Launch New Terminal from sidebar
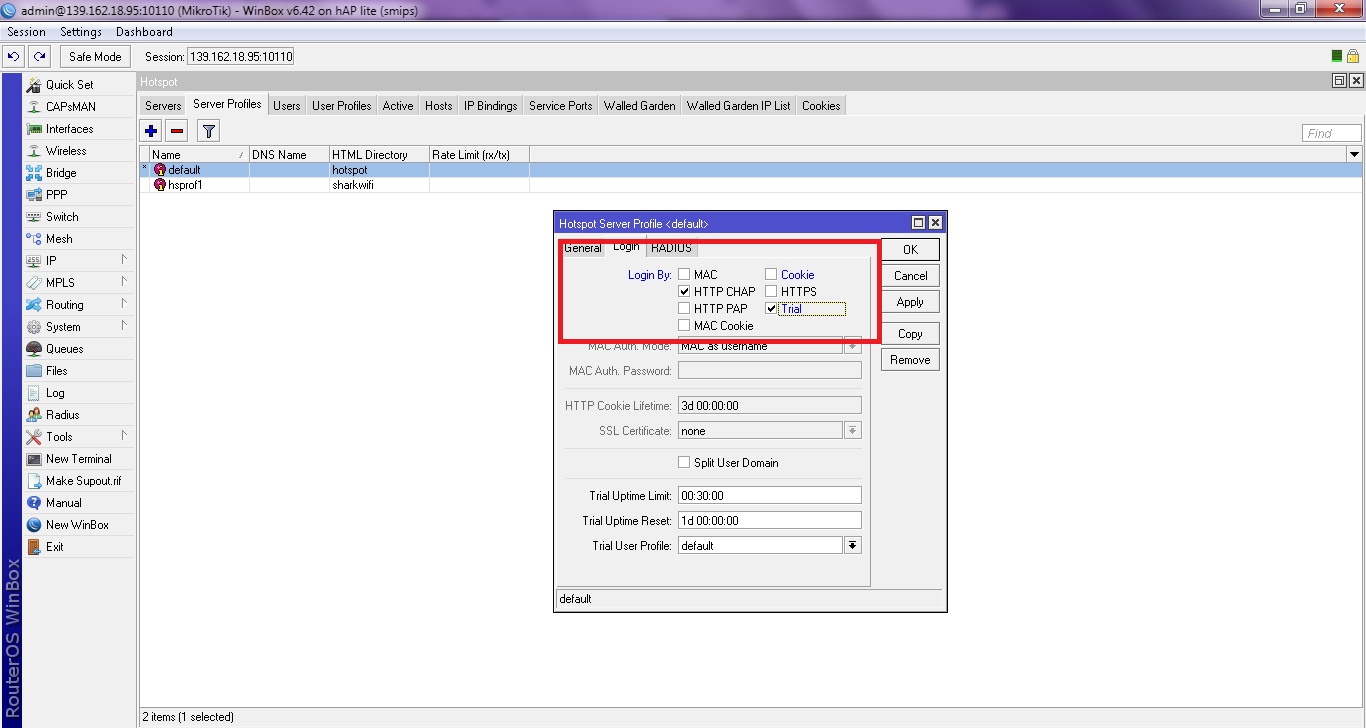This screenshot has width=1366, height=728. (78, 459)
